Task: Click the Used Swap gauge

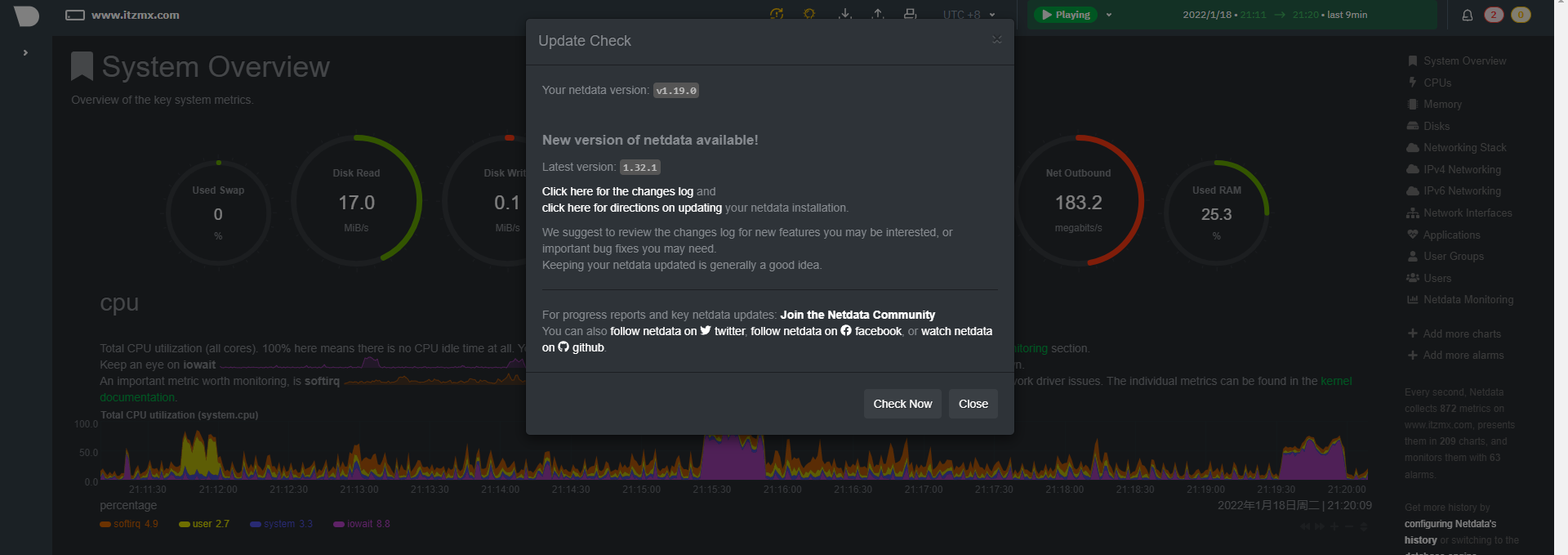Action: 218,213
